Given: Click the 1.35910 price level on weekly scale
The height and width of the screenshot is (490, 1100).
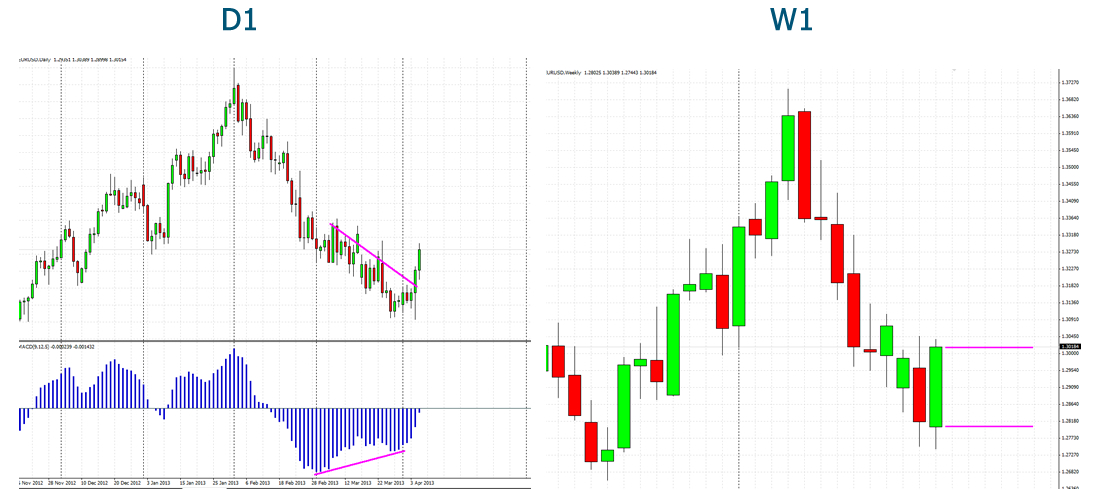Looking at the screenshot, I should pyautogui.click(x=1071, y=133).
